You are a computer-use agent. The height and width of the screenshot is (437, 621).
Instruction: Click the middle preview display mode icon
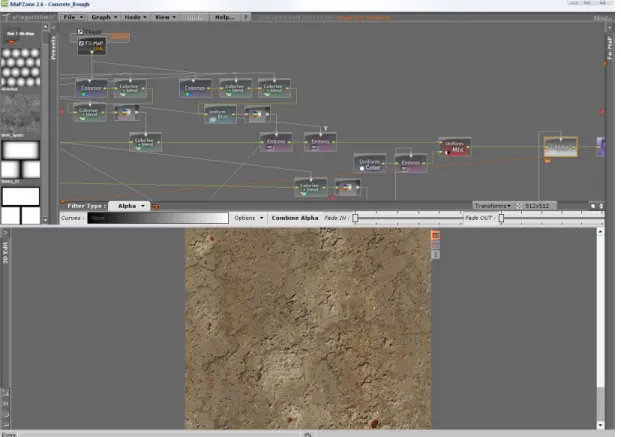[435, 245]
